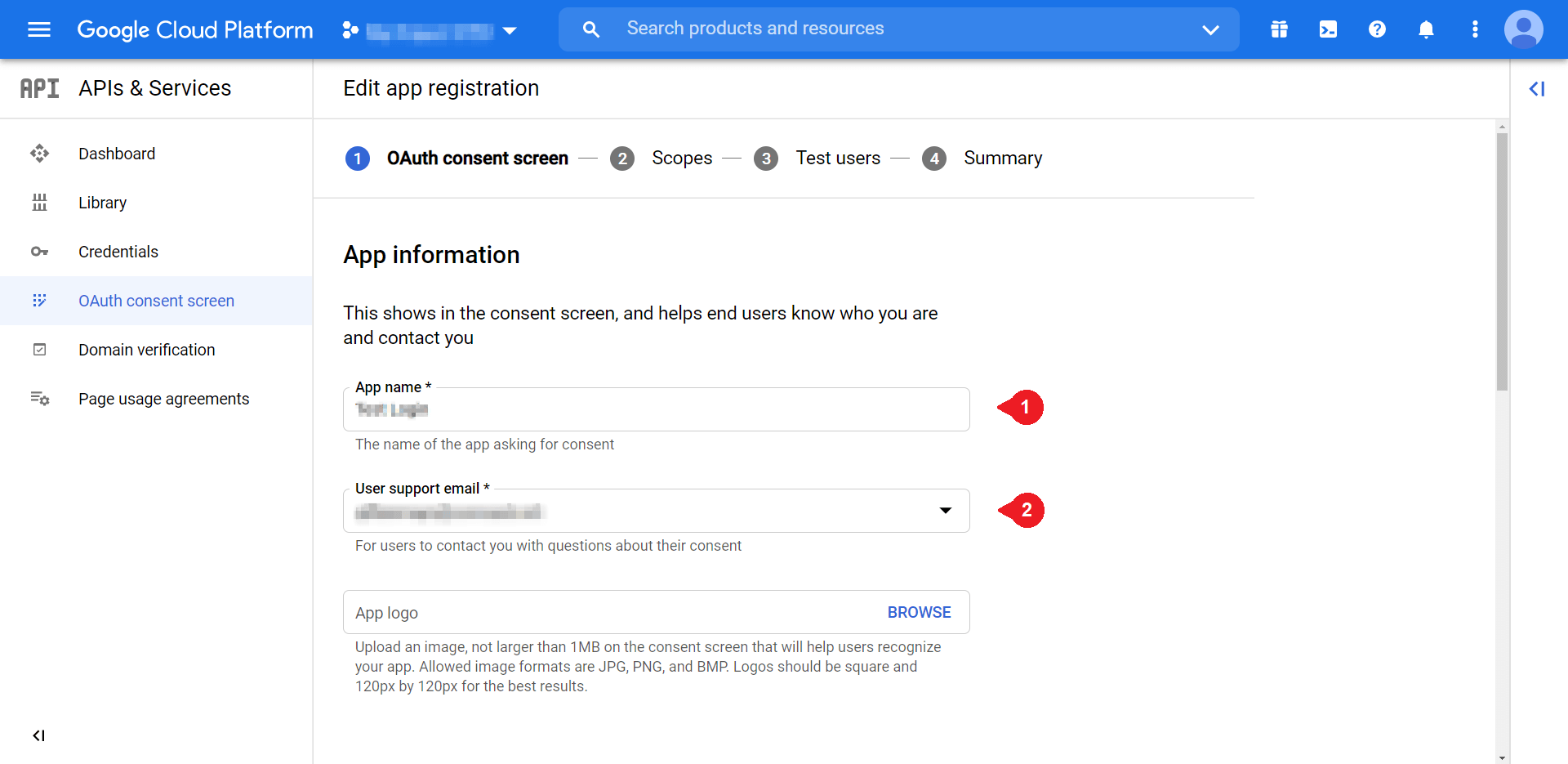Click BROWSE to upload an App logo
Screen dimensions: 1568x764
919,611
